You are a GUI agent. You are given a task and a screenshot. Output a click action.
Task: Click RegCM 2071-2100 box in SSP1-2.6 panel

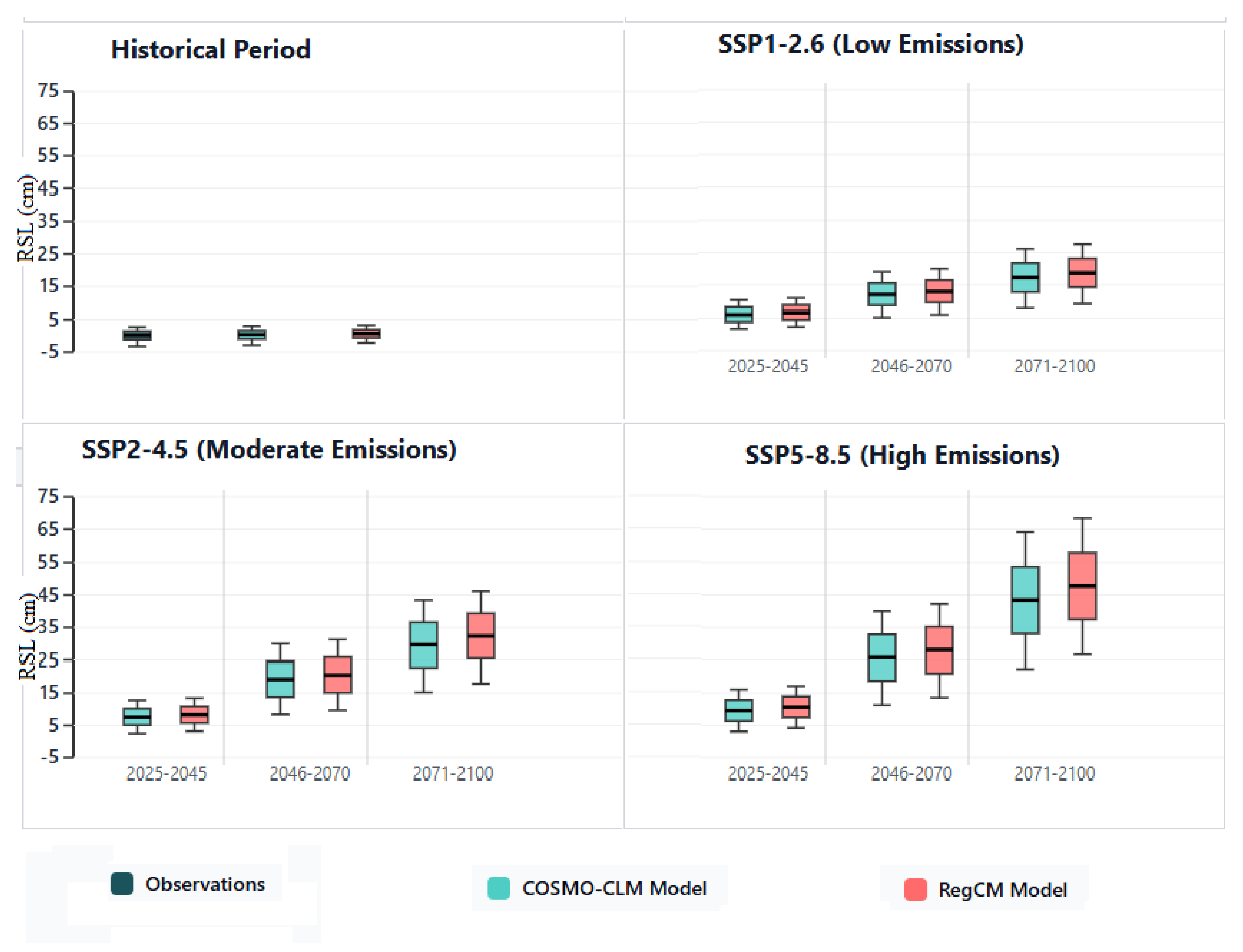[1082, 273]
